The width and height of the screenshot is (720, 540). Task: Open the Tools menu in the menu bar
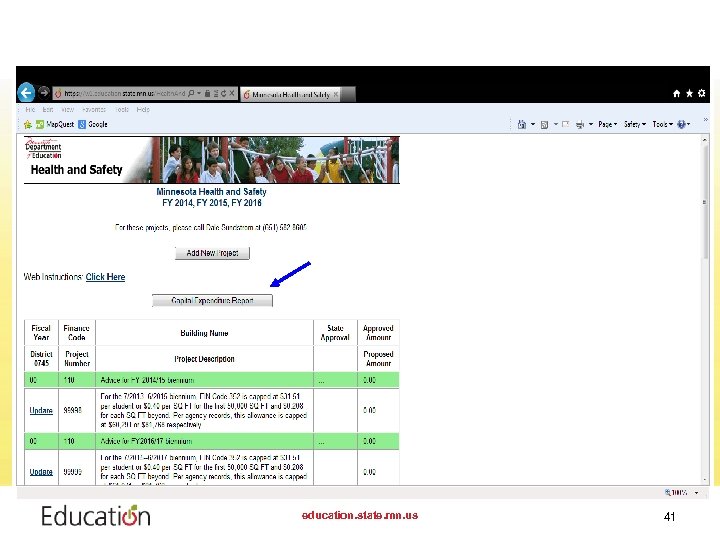pos(122,109)
